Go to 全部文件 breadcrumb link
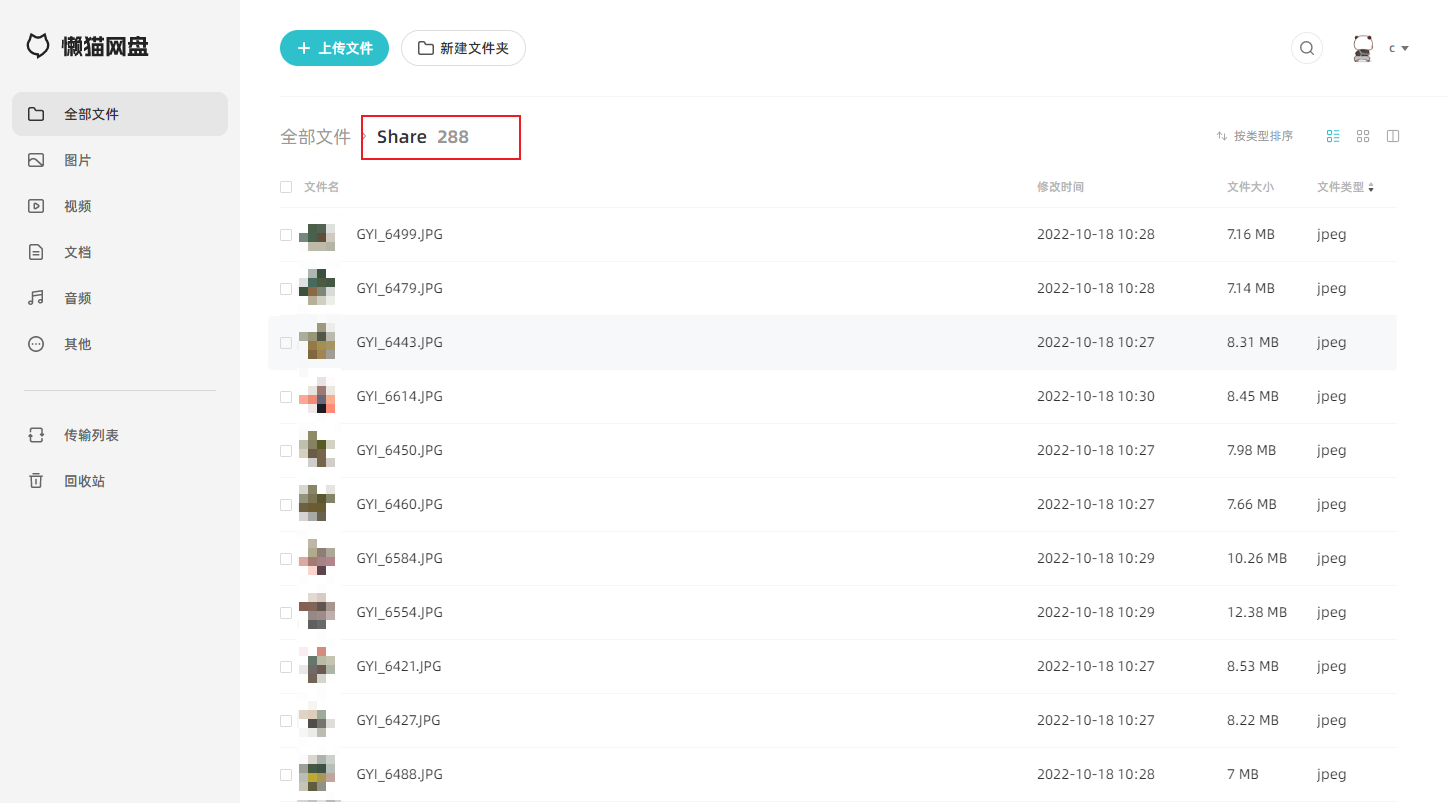 pos(315,137)
